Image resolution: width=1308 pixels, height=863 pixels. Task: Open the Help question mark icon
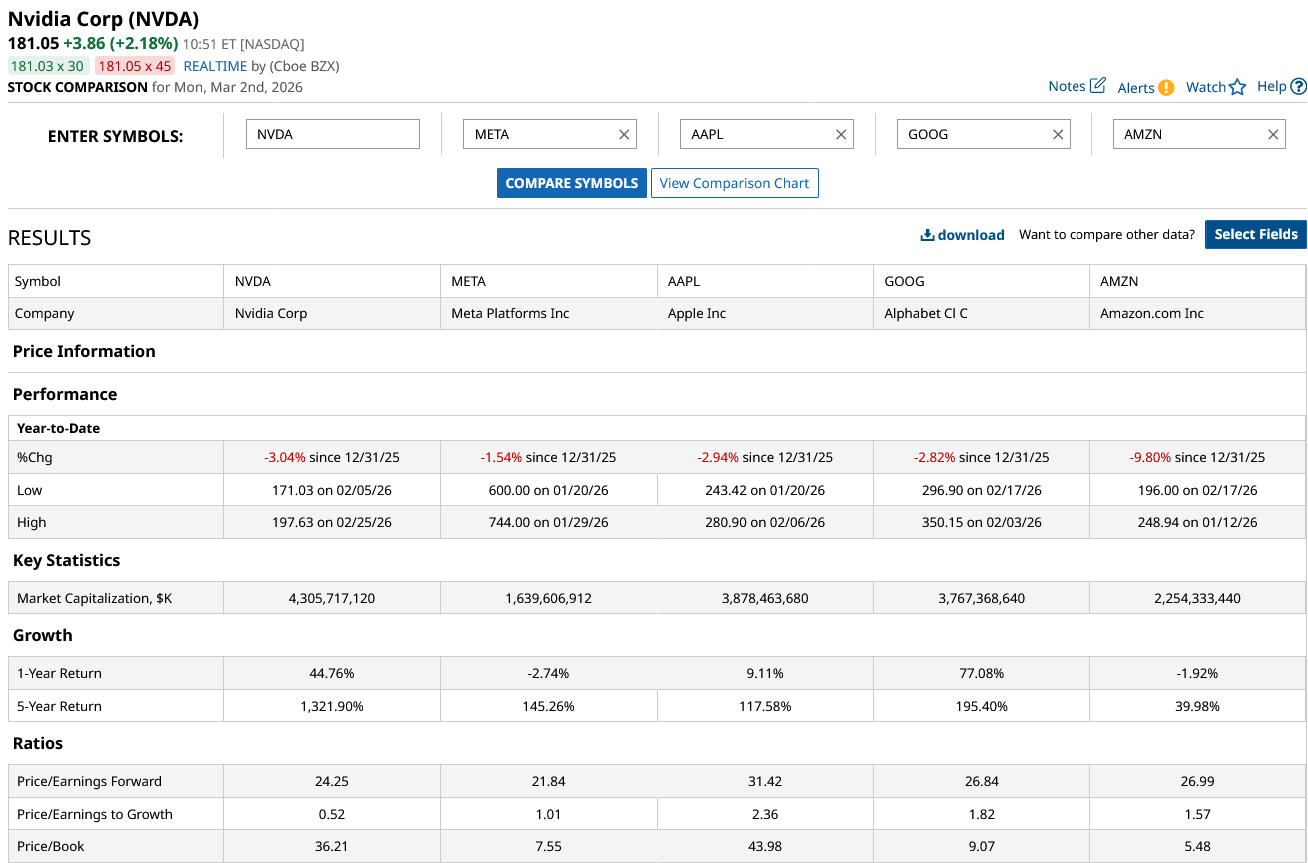click(x=1298, y=87)
